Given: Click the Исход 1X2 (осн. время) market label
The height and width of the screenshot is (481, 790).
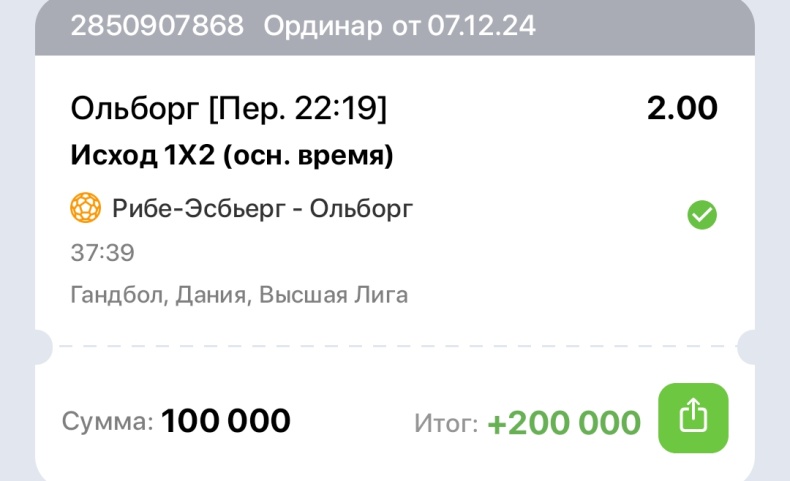Looking at the screenshot, I should click(x=232, y=155).
